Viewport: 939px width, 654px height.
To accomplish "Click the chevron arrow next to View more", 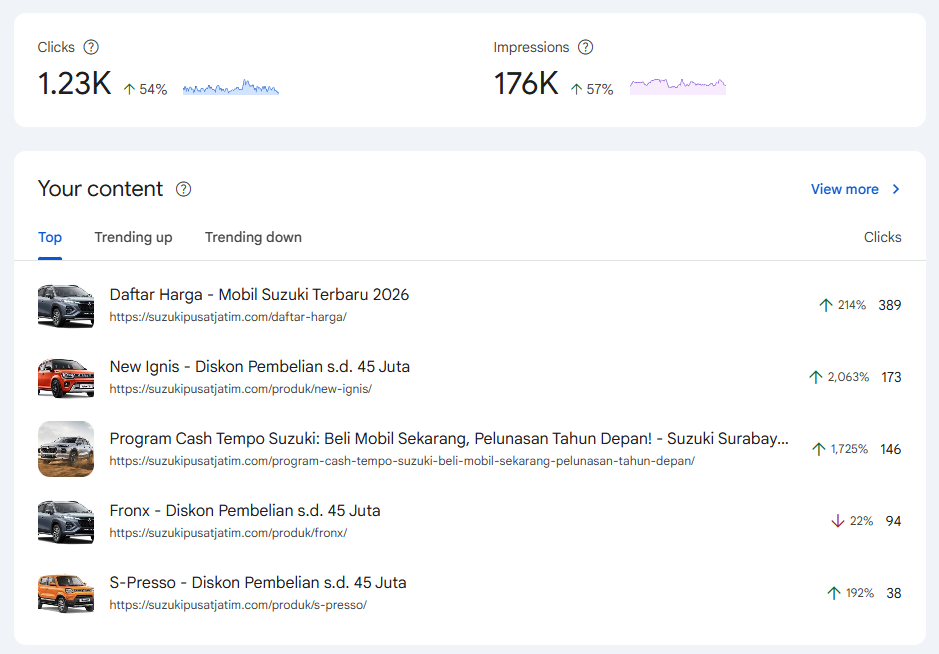I will (896, 189).
